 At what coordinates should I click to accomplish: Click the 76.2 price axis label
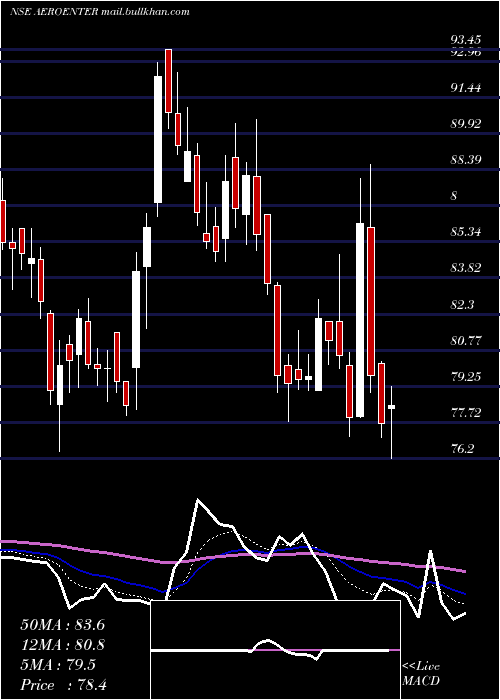coord(462,449)
